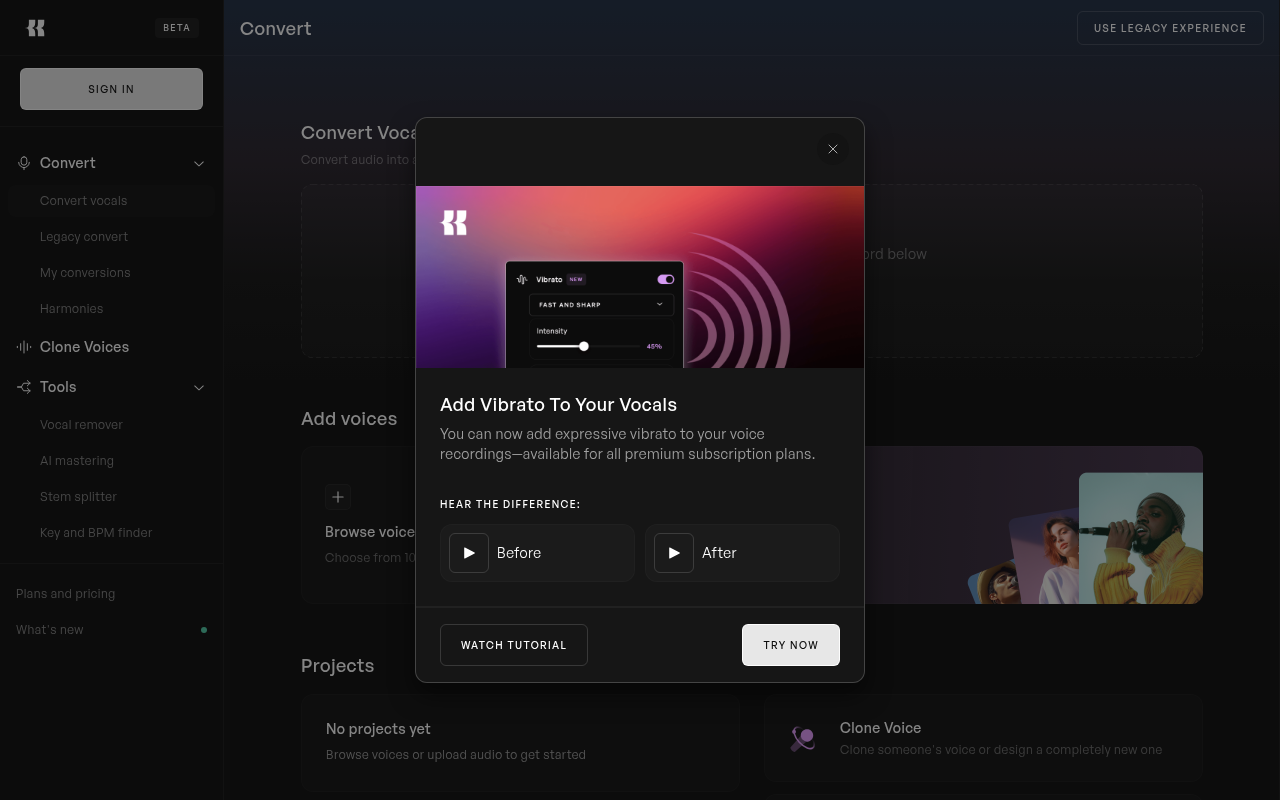Play the Before audio sample

pyautogui.click(x=468, y=553)
